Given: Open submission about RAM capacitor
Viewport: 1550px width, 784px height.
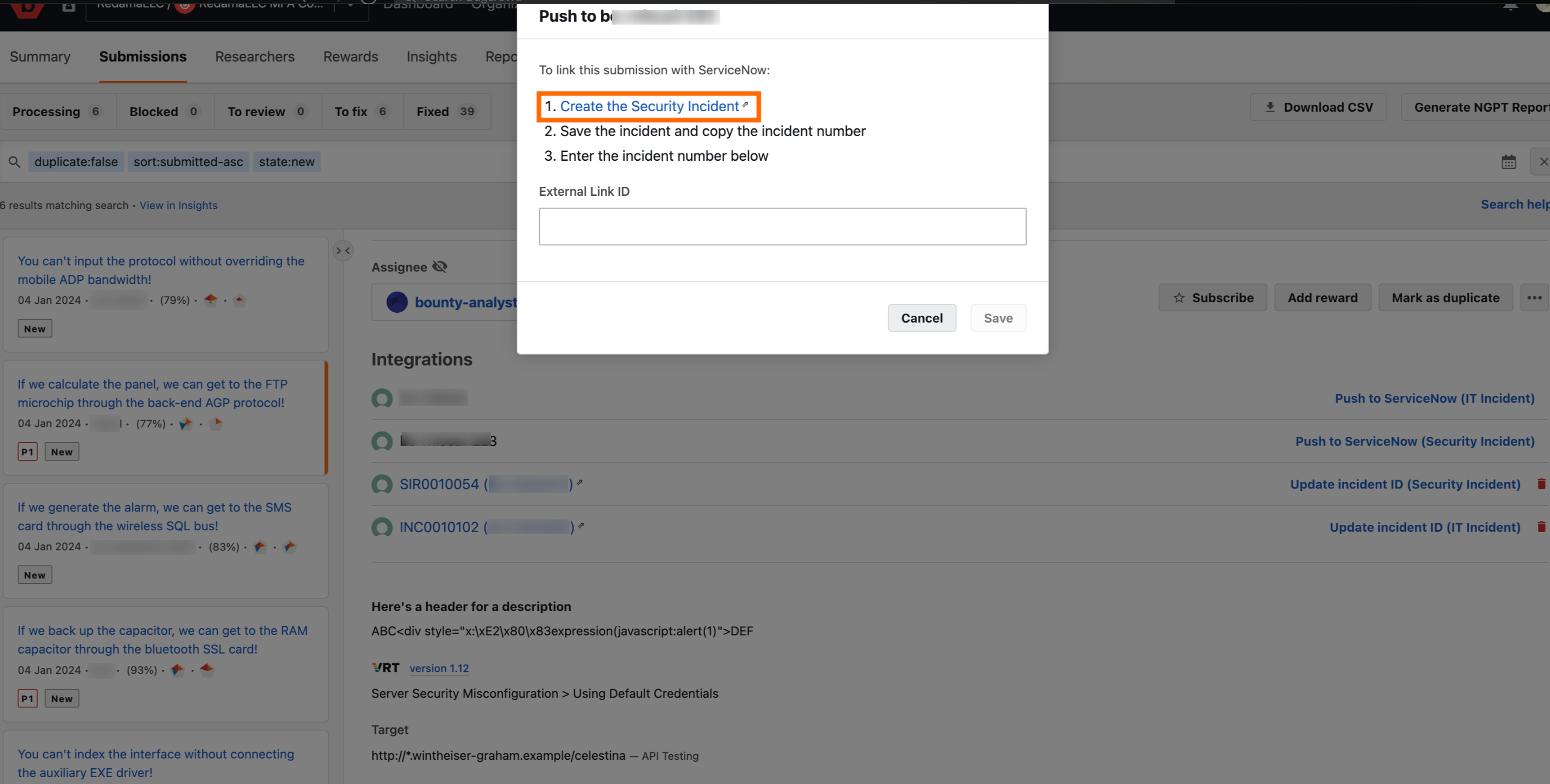Looking at the screenshot, I should click(x=162, y=640).
